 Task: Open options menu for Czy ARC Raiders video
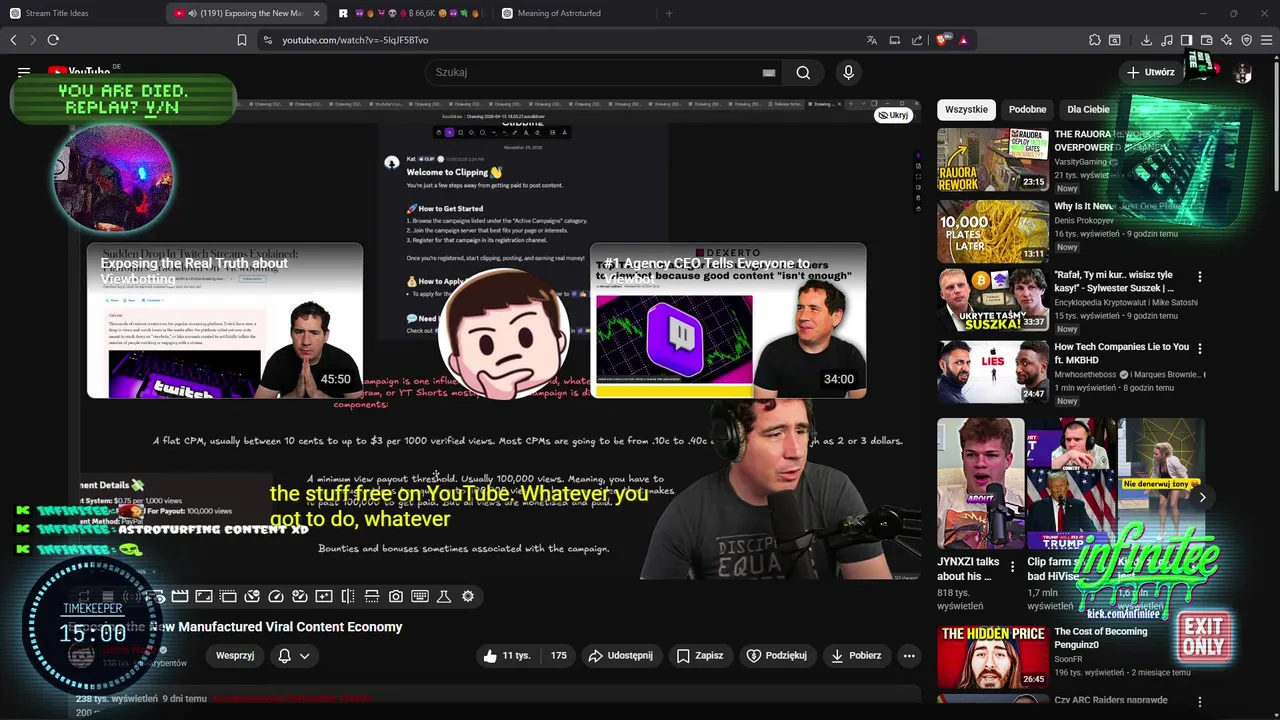1200,702
